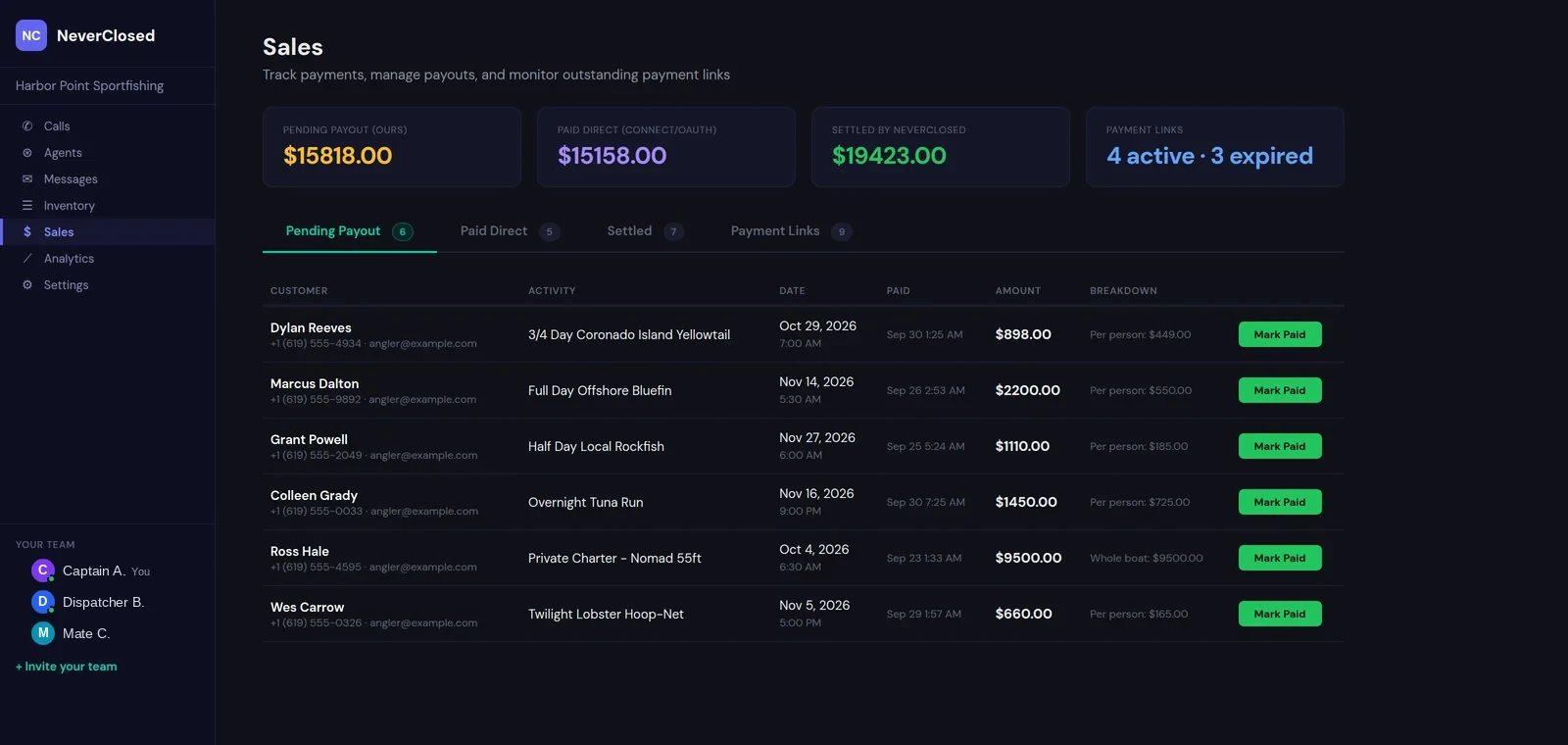Select the Pending Payout tab

[349, 231]
